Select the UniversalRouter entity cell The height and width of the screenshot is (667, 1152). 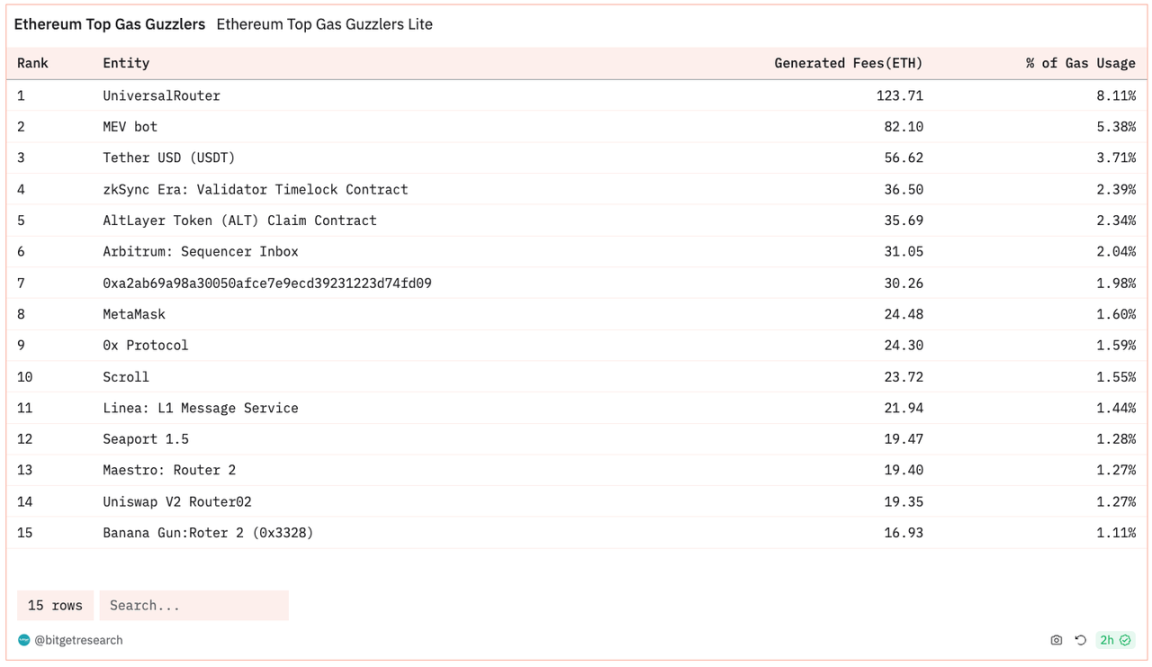pyautogui.click(x=161, y=96)
